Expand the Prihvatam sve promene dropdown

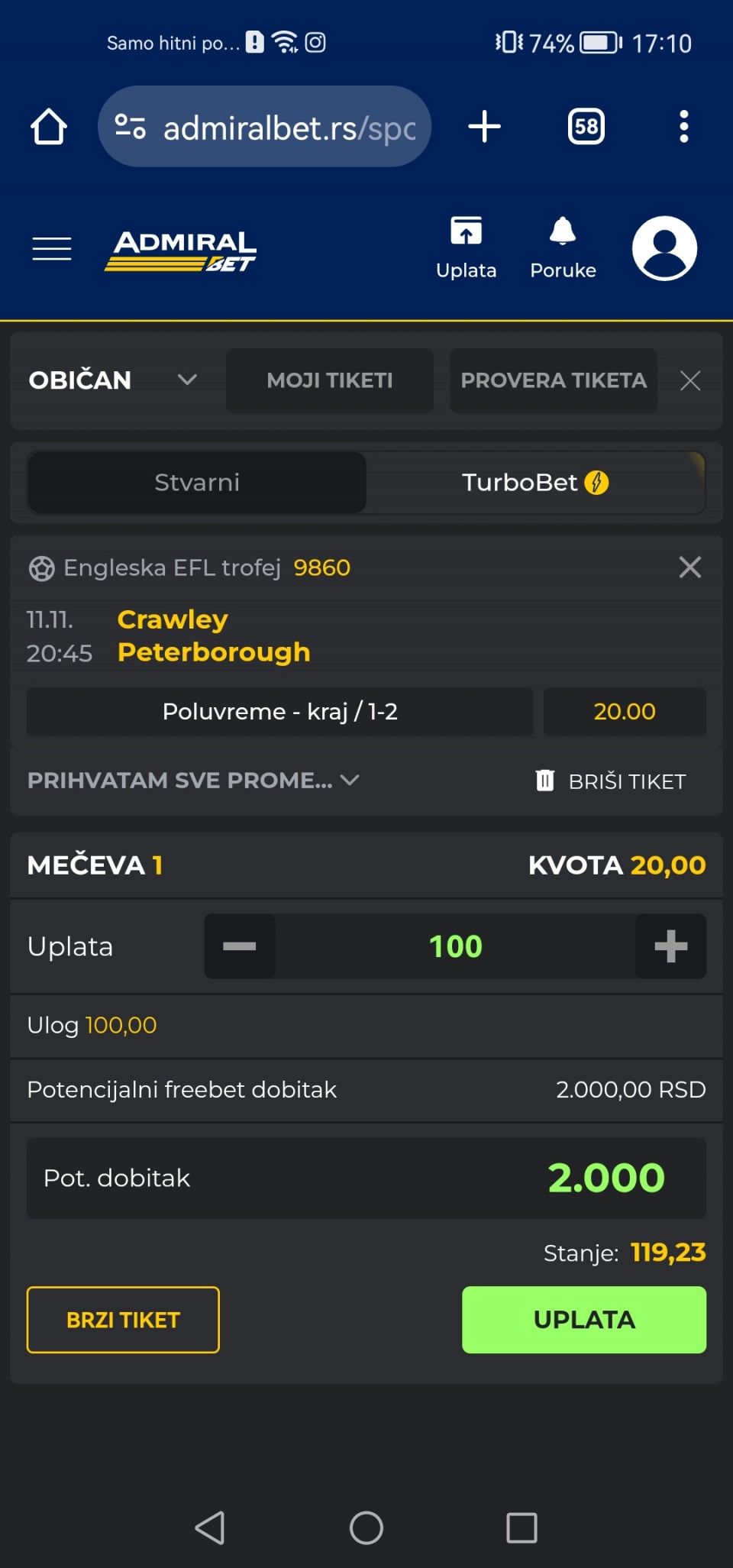(x=192, y=781)
